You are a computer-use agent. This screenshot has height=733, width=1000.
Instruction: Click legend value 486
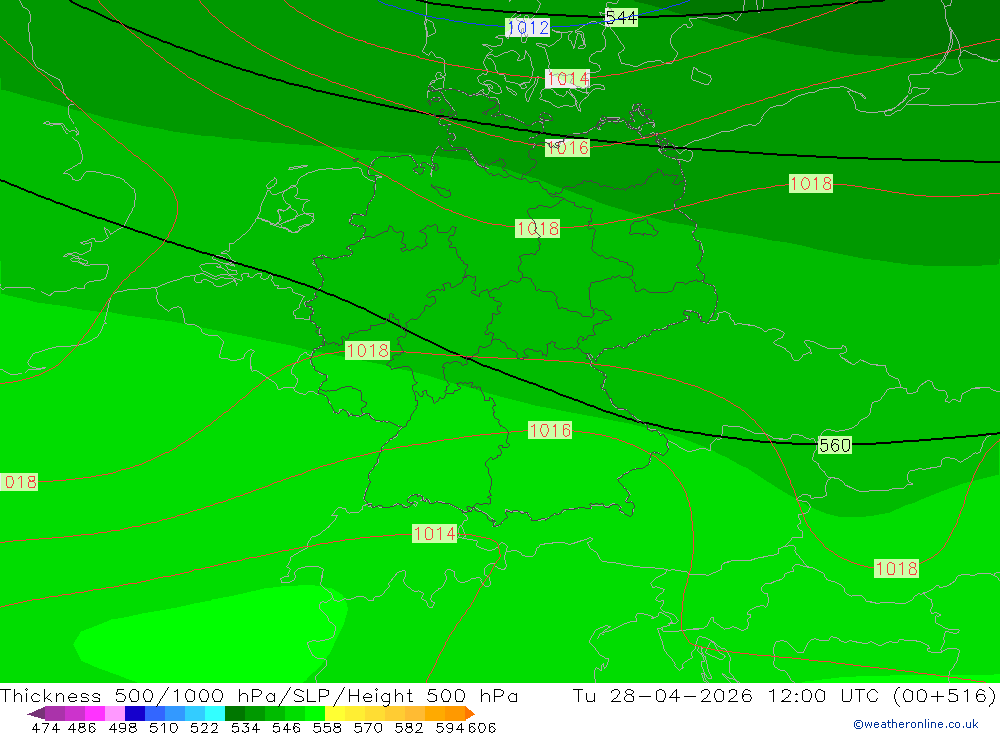coord(82,727)
